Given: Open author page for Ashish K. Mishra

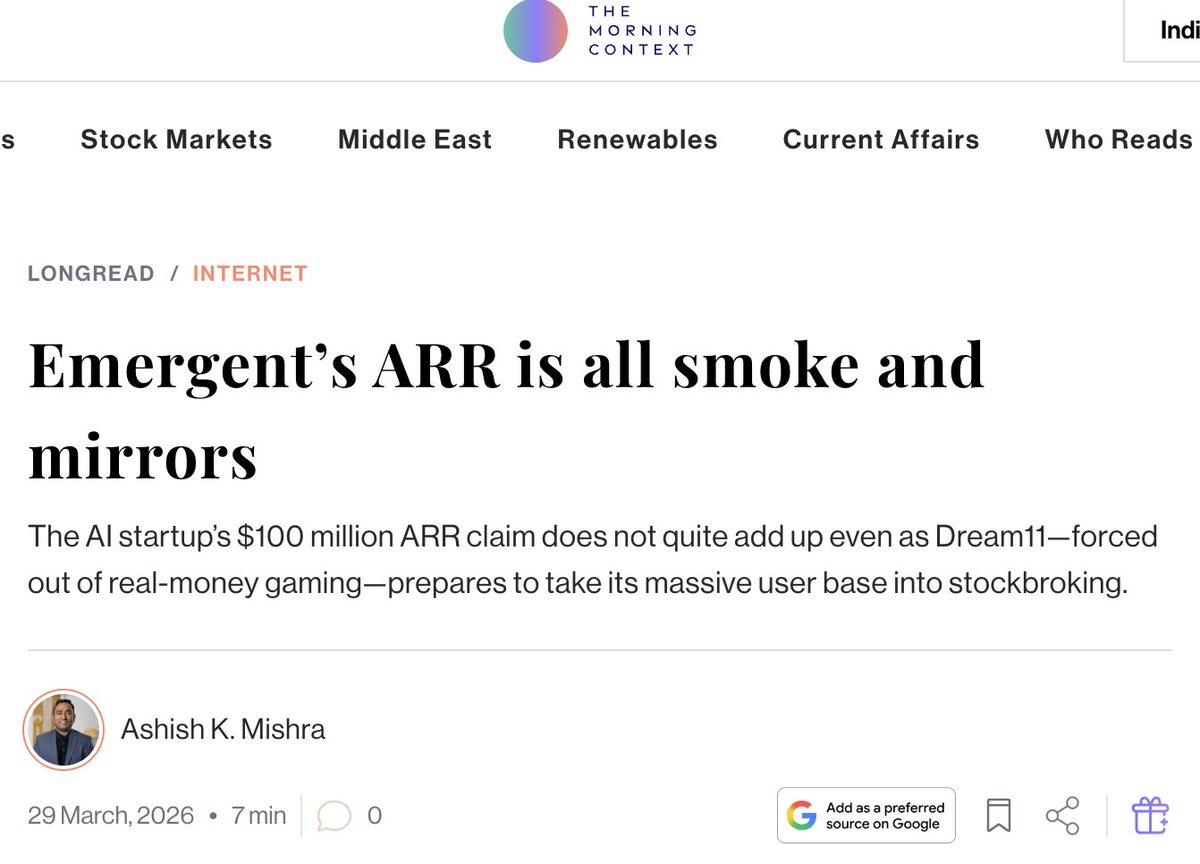Looking at the screenshot, I should coord(223,729).
